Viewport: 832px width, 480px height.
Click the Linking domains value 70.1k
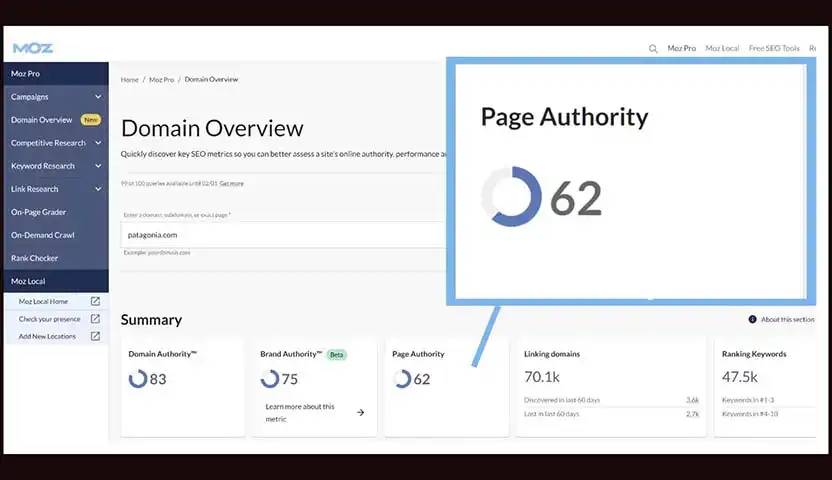(542, 377)
